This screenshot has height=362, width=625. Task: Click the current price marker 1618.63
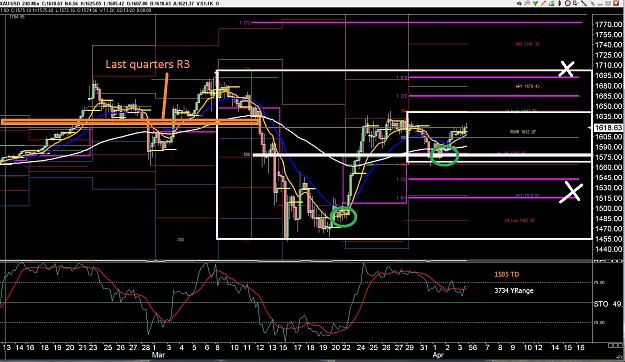click(608, 127)
